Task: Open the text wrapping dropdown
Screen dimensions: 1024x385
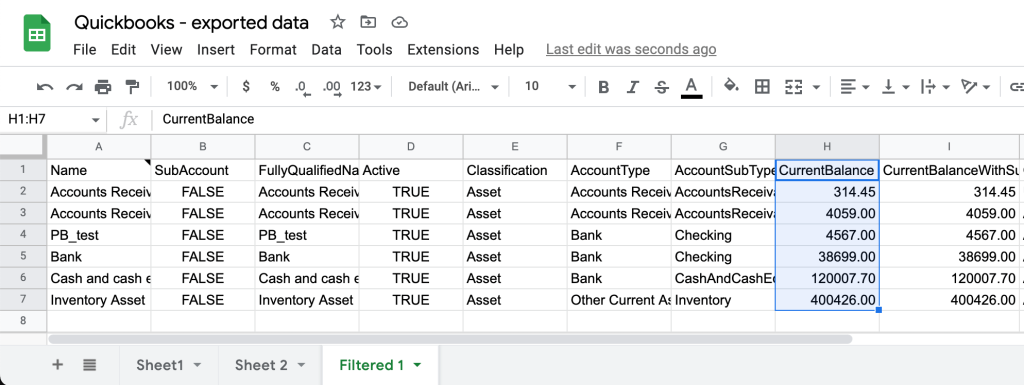Action: click(x=935, y=87)
